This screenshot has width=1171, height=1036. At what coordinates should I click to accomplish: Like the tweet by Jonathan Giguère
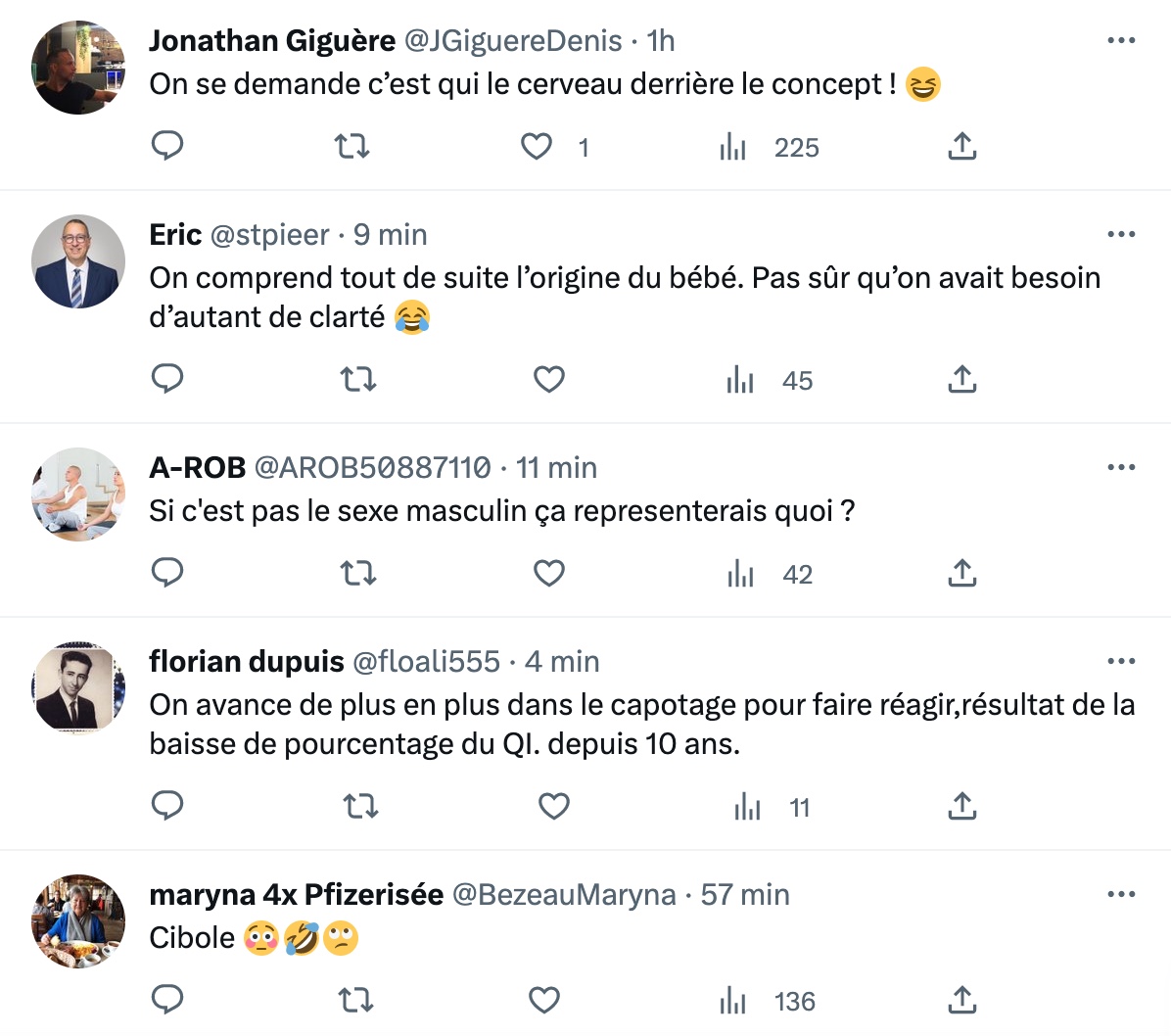(537, 147)
